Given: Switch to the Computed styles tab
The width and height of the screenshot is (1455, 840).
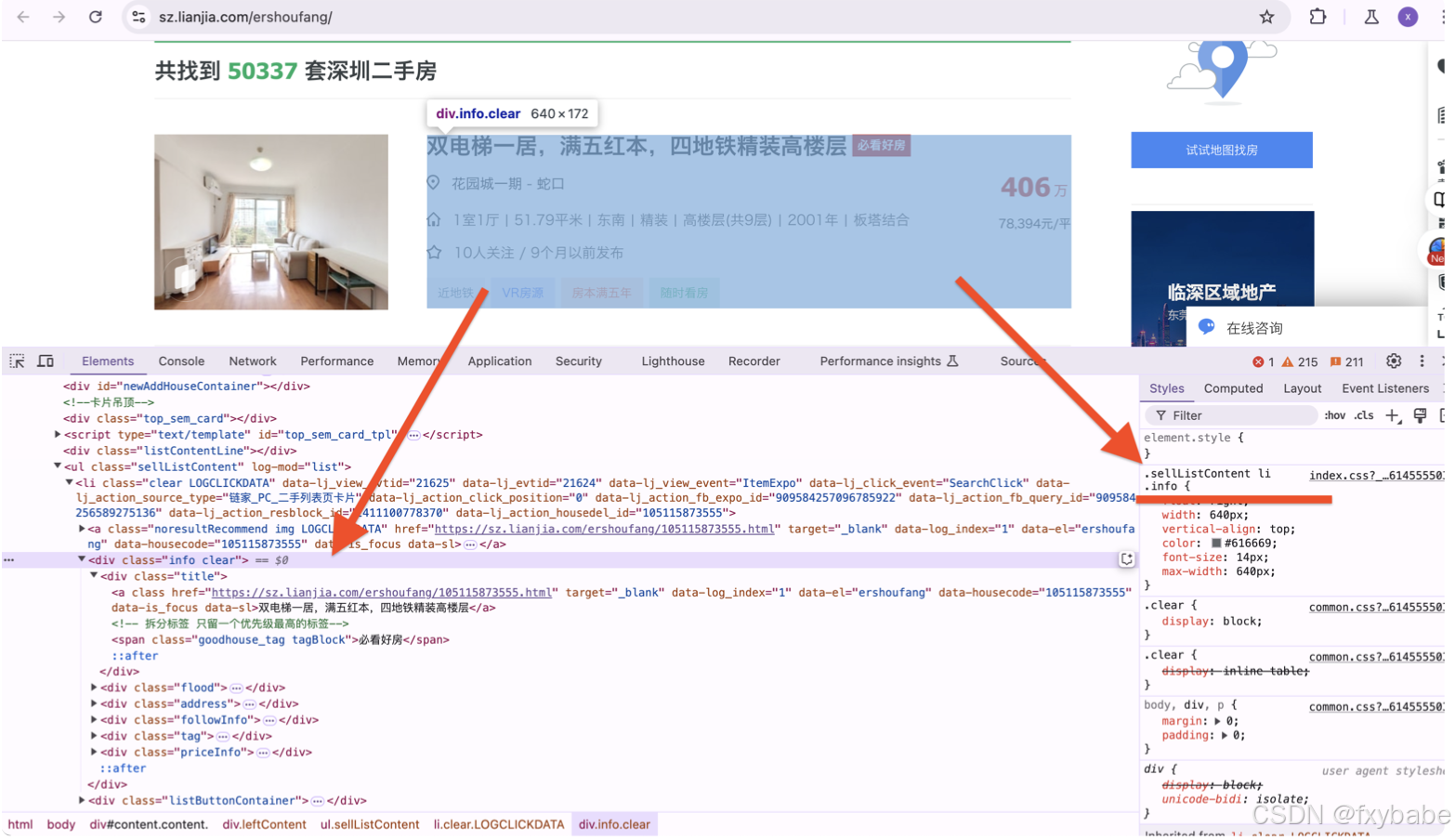Looking at the screenshot, I should (x=1233, y=388).
